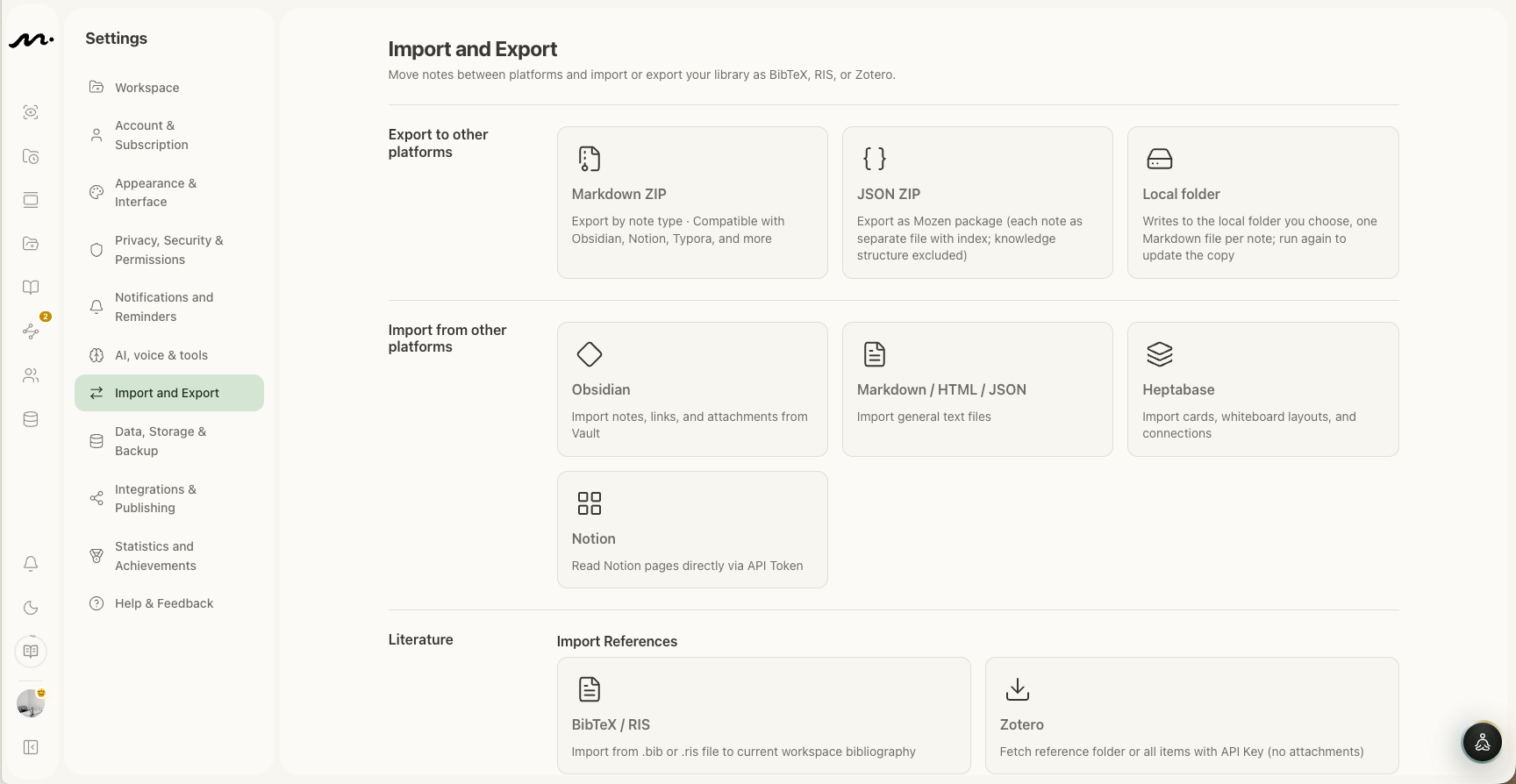Click the notification bell icon in left rail
The height and width of the screenshot is (784, 1516).
coord(31,564)
